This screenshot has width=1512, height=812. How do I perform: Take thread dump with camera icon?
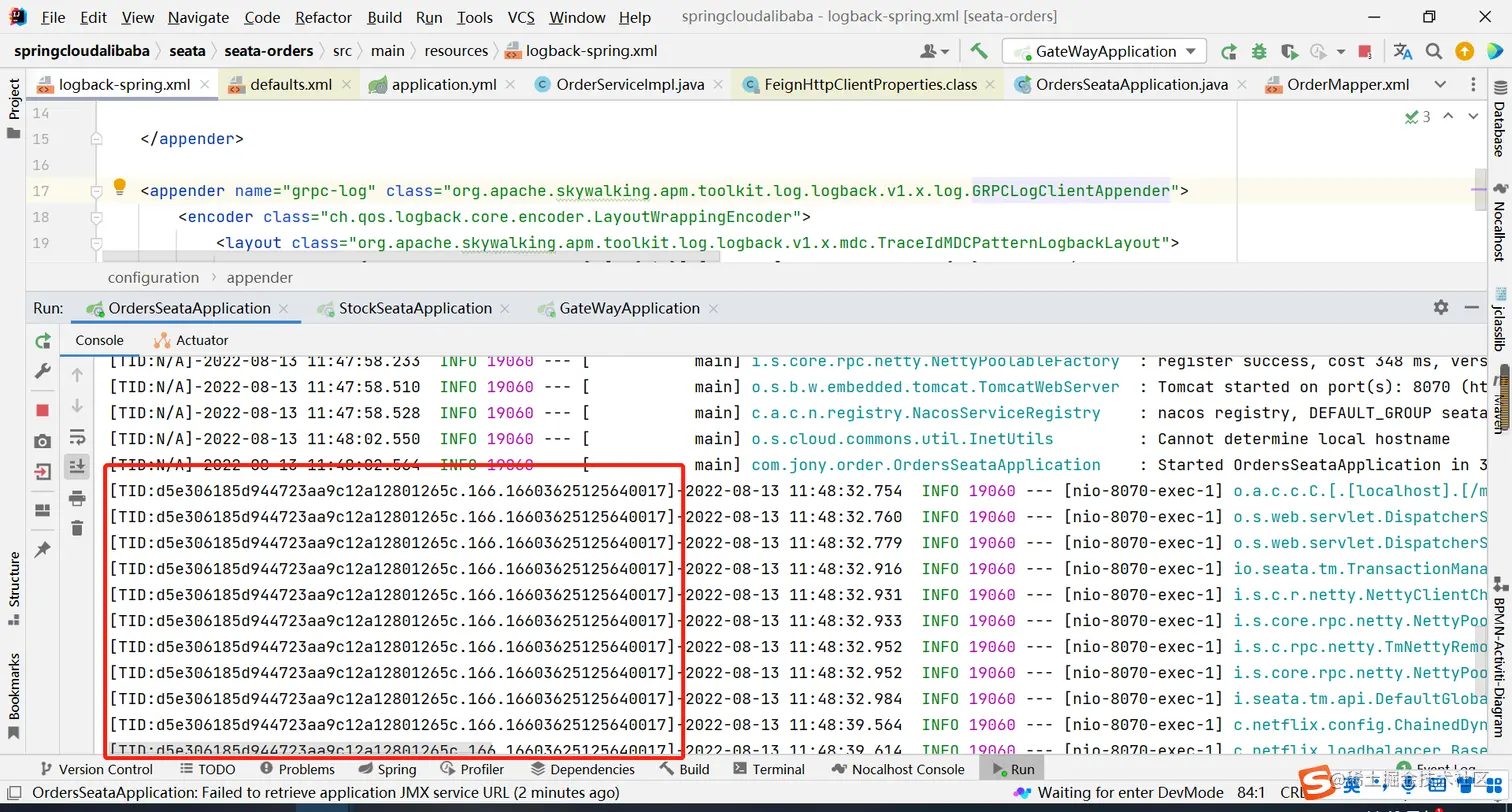(x=42, y=441)
